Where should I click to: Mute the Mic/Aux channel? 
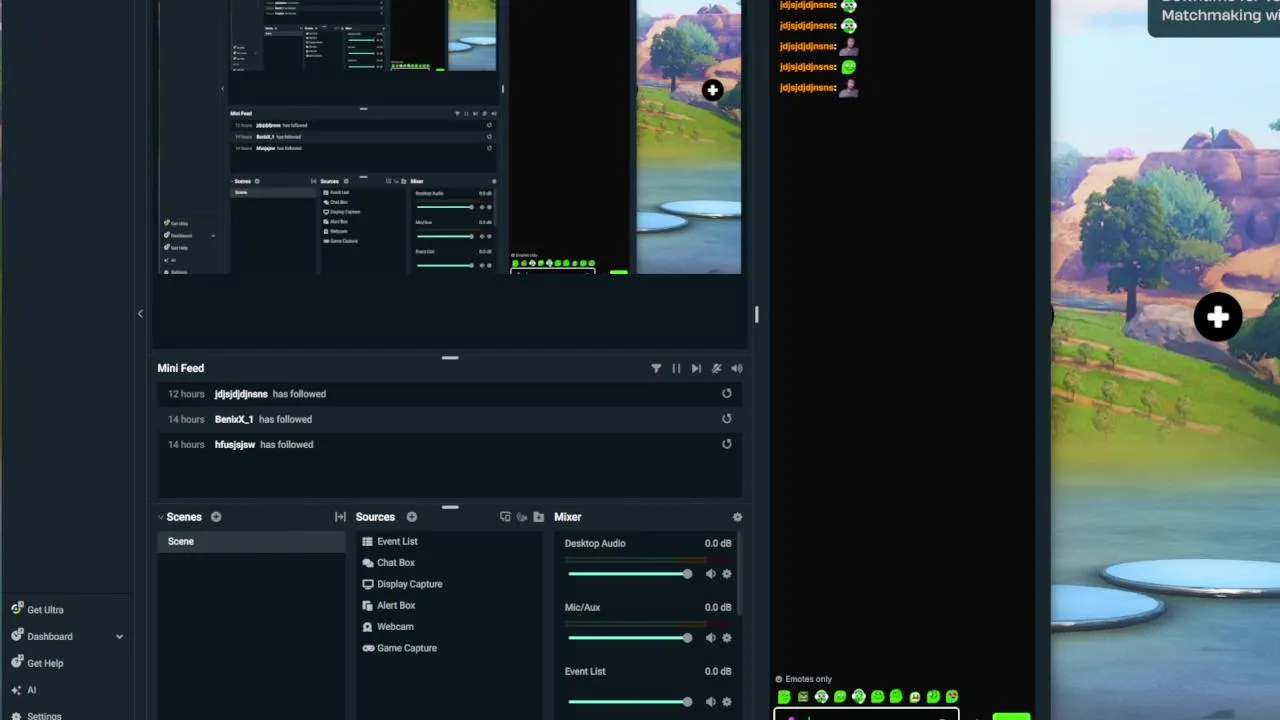[x=711, y=638]
